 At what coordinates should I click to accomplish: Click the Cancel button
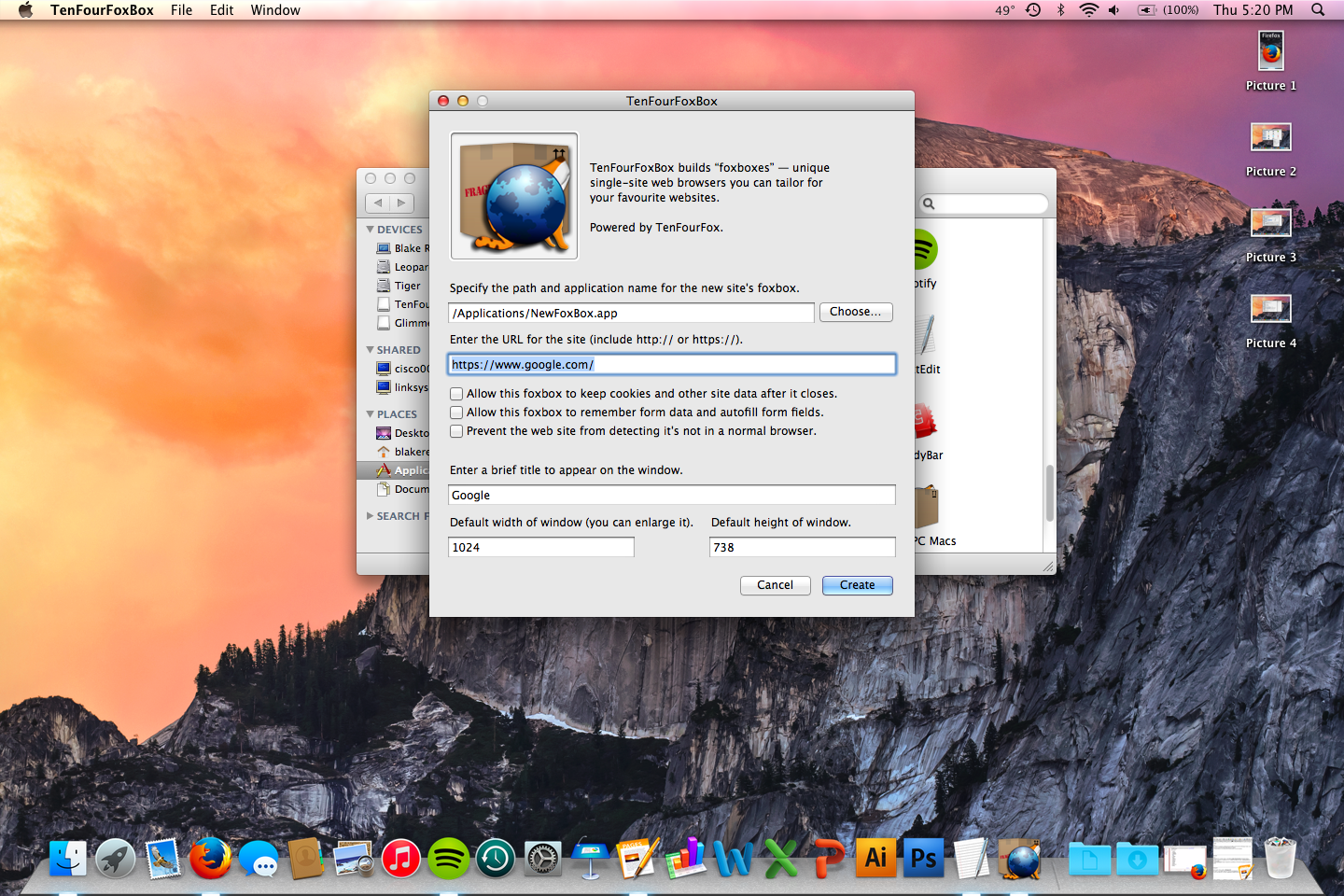point(775,585)
